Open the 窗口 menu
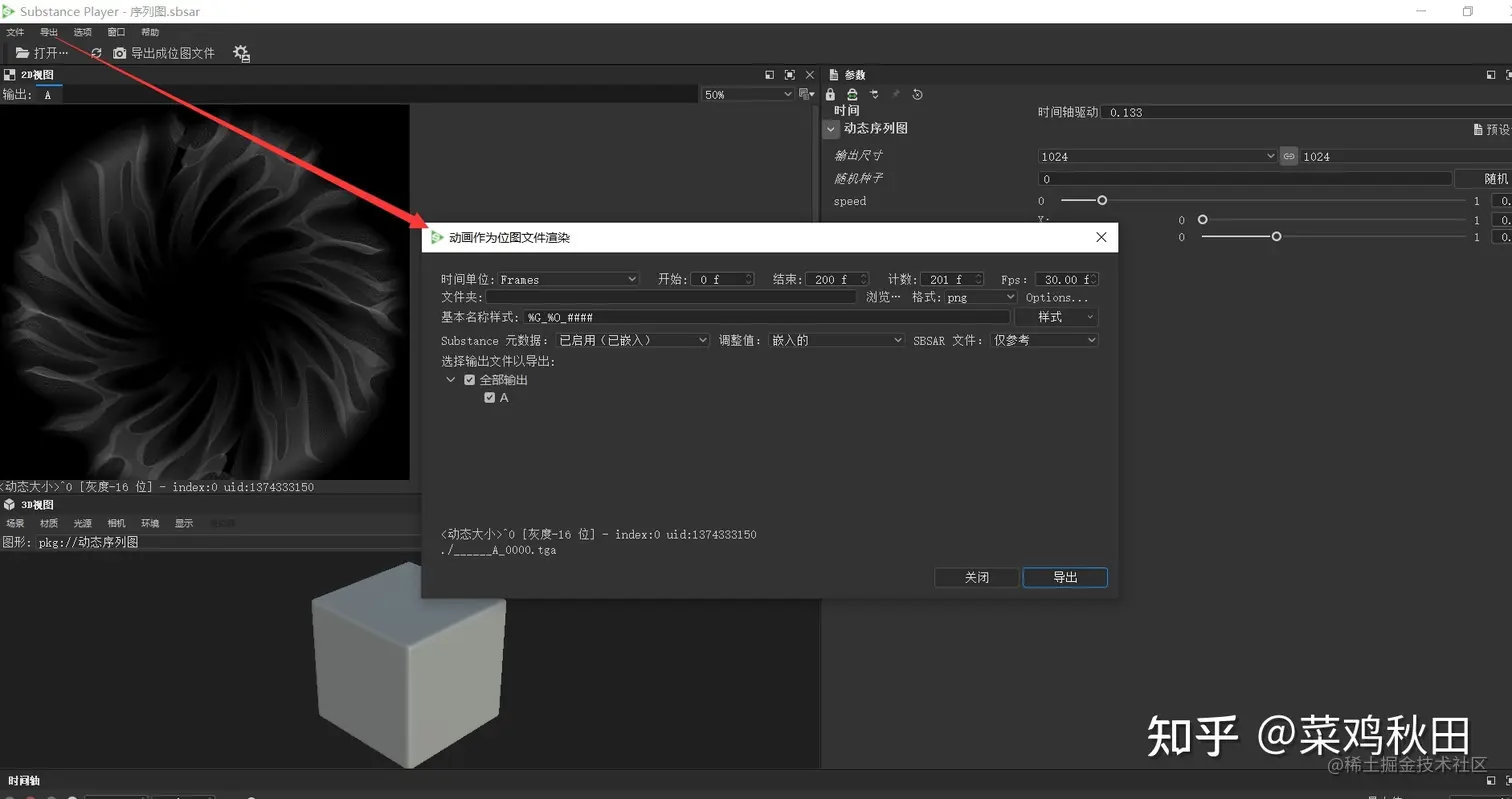 point(116,33)
